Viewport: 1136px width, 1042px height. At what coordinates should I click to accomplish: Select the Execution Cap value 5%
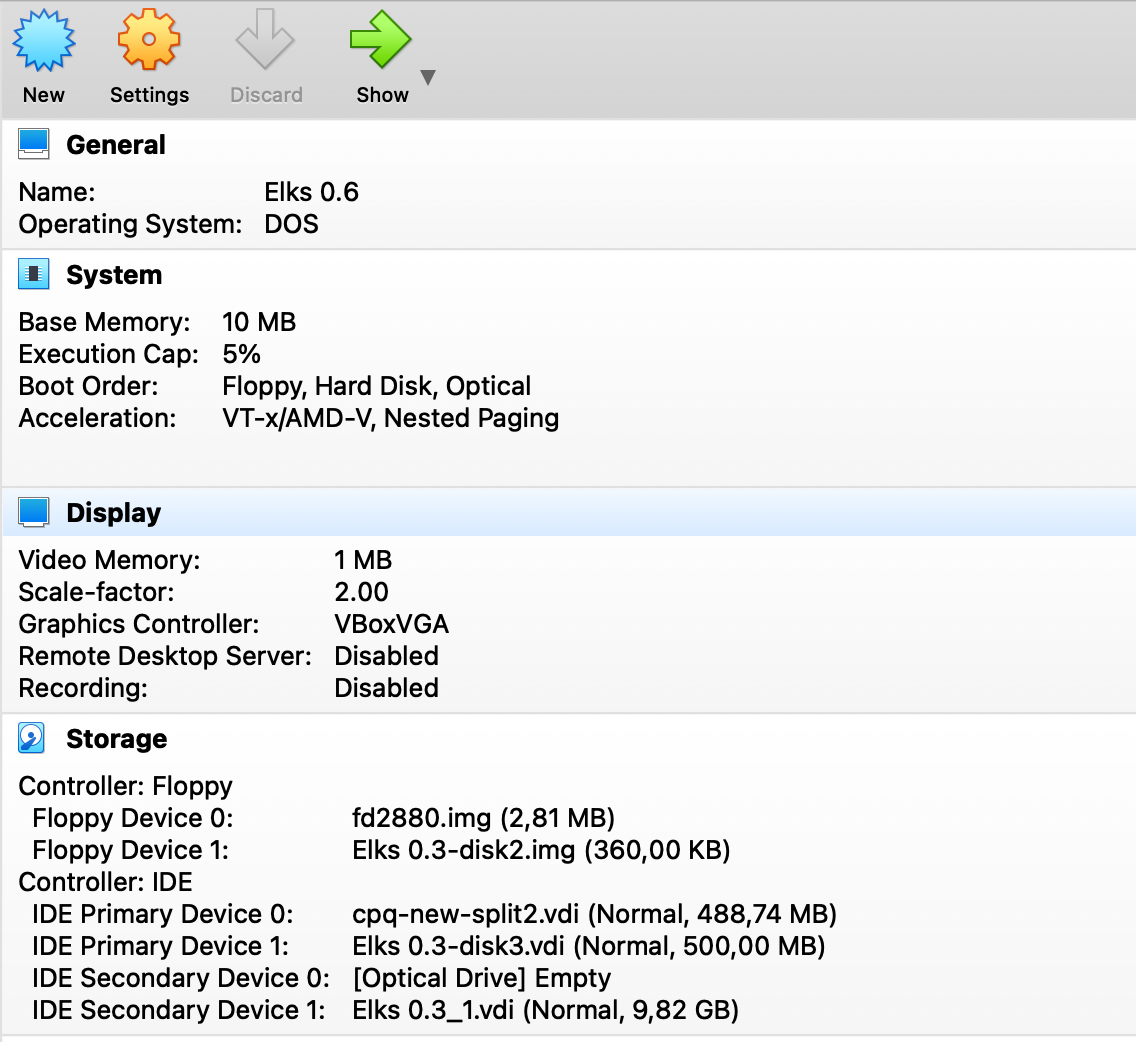(241, 354)
